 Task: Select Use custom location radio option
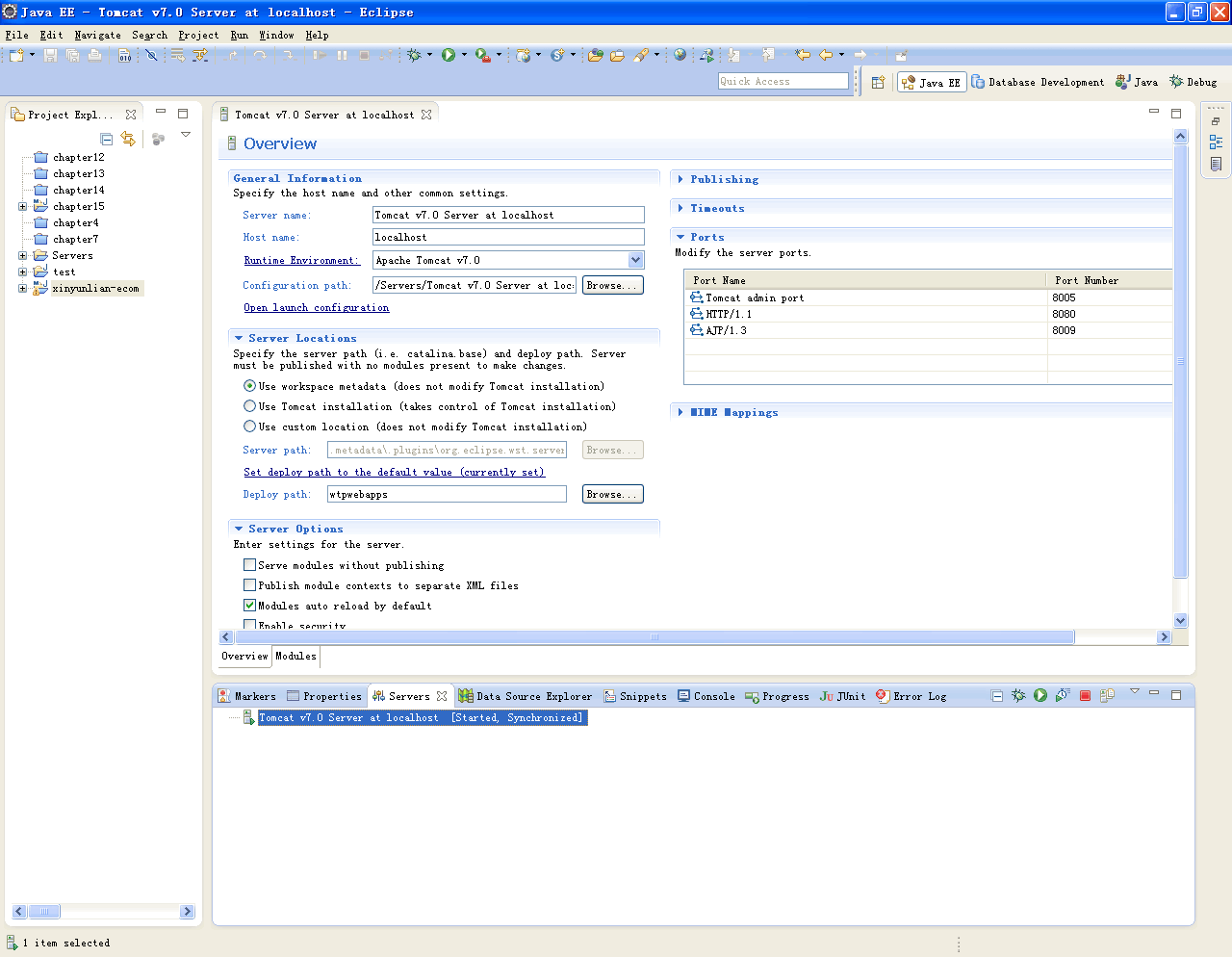[249, 427]
